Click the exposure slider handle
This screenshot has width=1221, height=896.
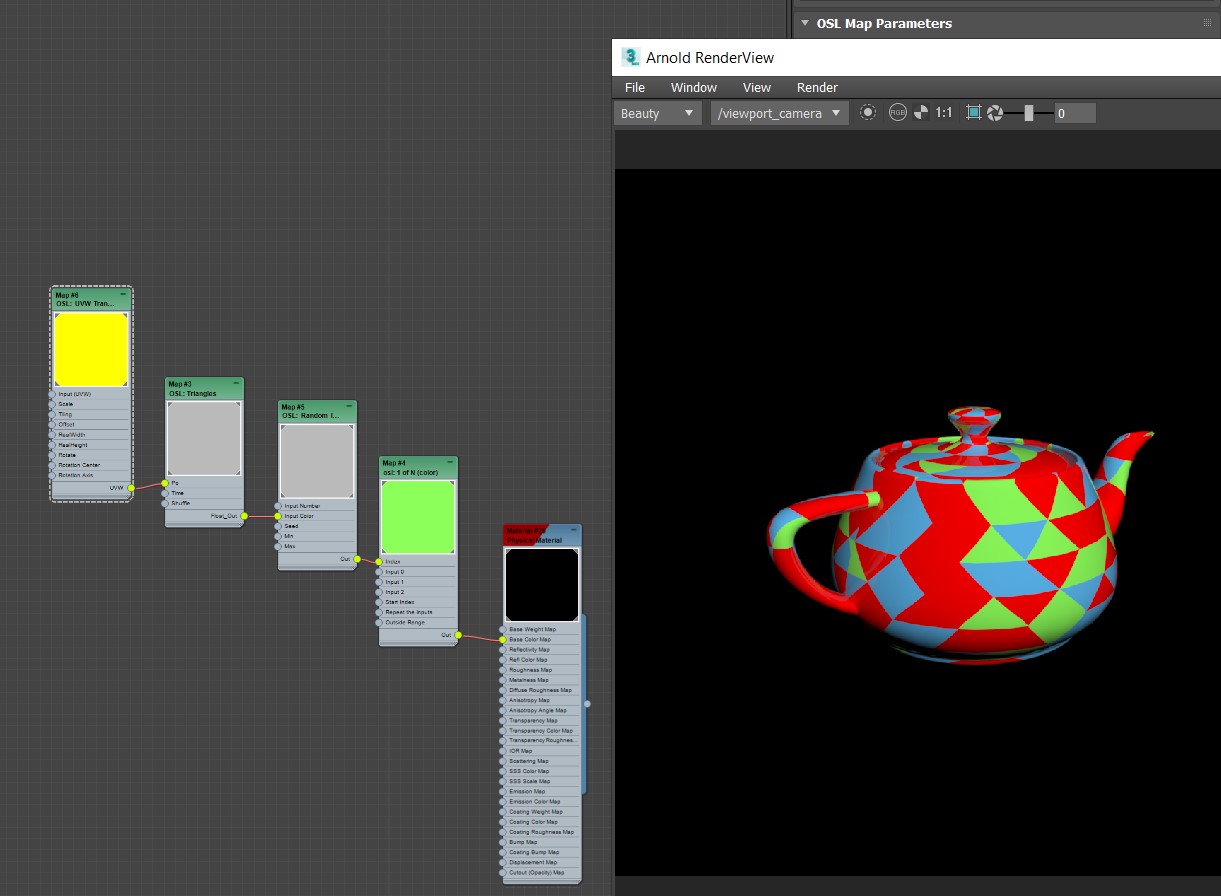[1028, 113]
